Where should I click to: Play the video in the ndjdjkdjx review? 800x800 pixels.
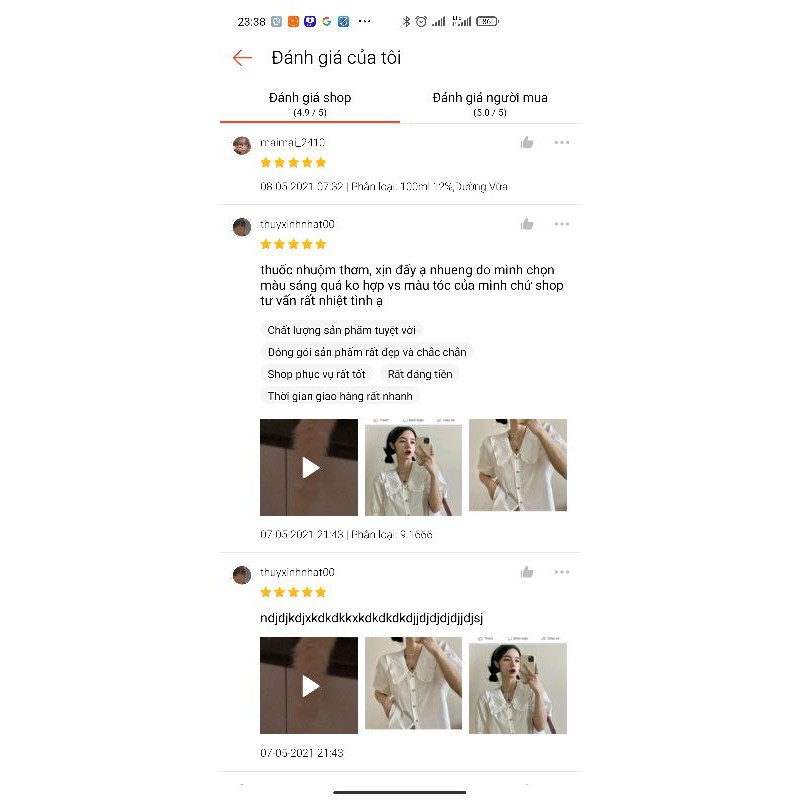tap(309, 685)
